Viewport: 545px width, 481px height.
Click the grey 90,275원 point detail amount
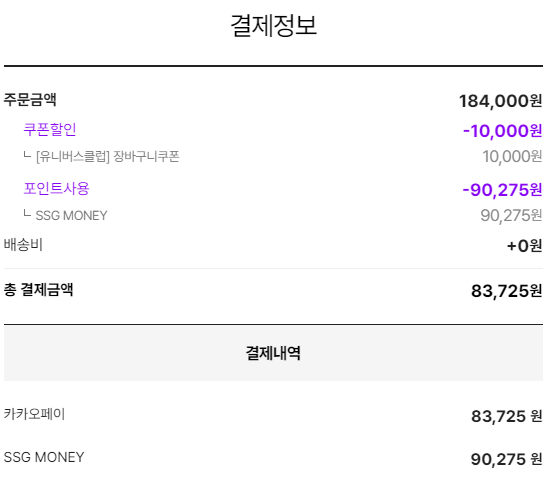(511, 215)
